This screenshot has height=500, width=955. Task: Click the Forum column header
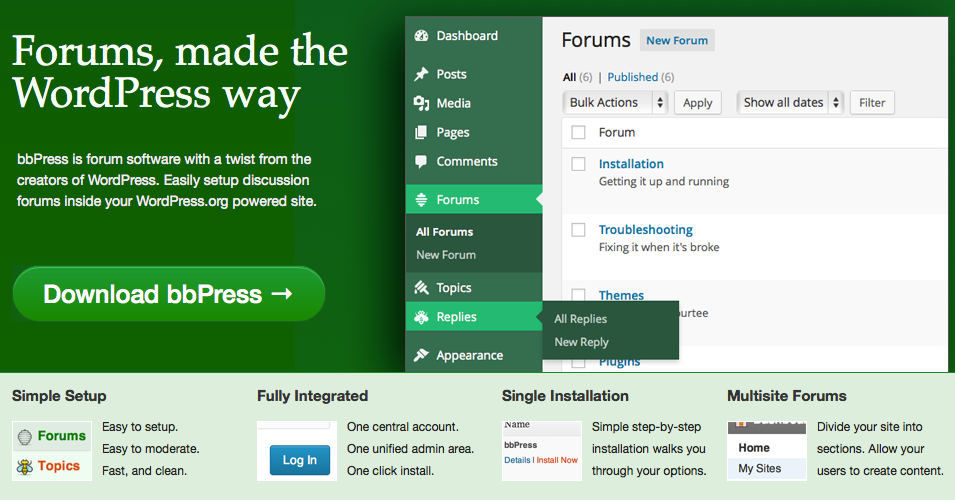coord(616,132)
